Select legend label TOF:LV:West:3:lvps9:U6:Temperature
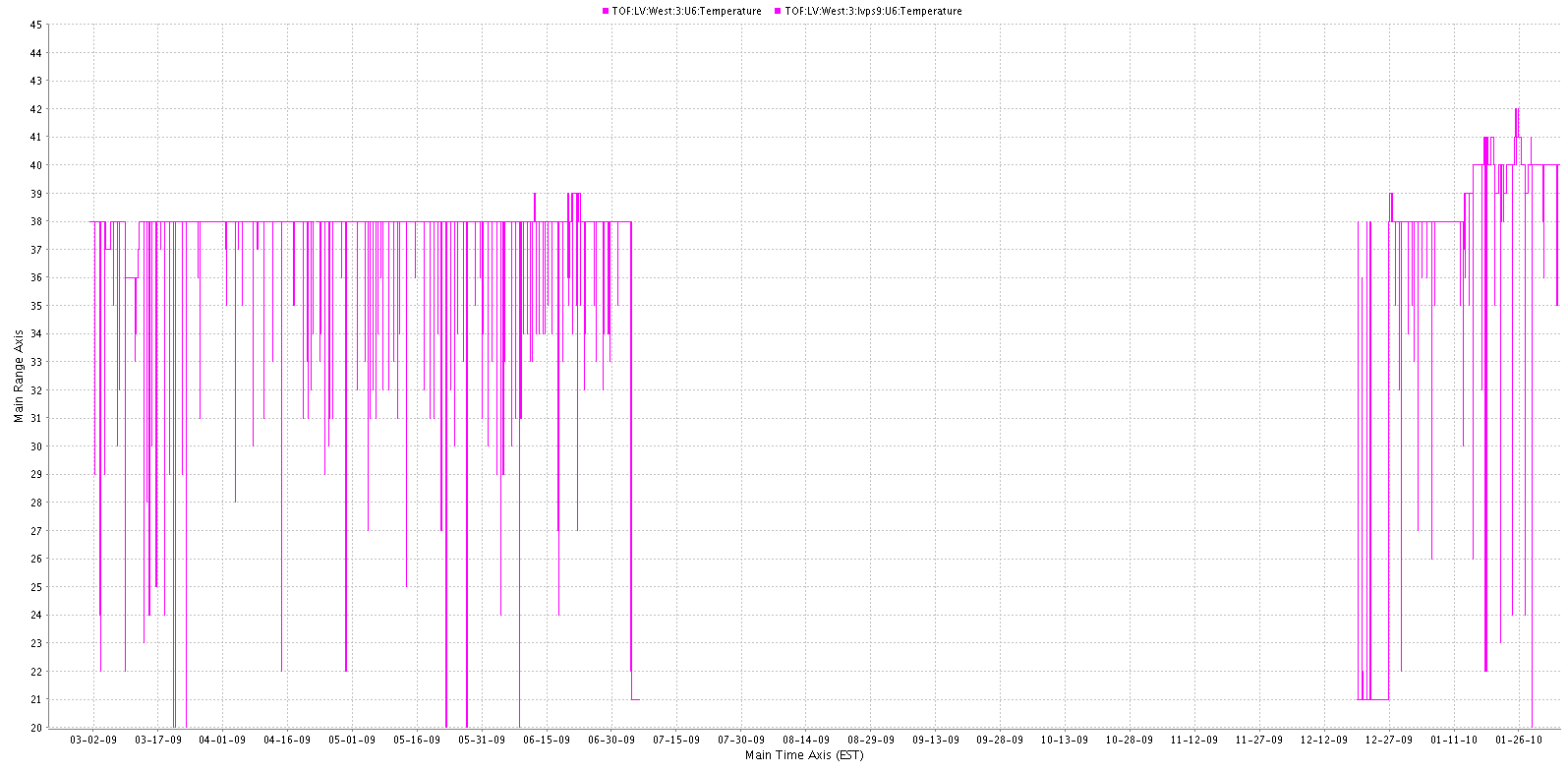Image resolution: width=1568 pixels, height=772 pixels. 874,12
